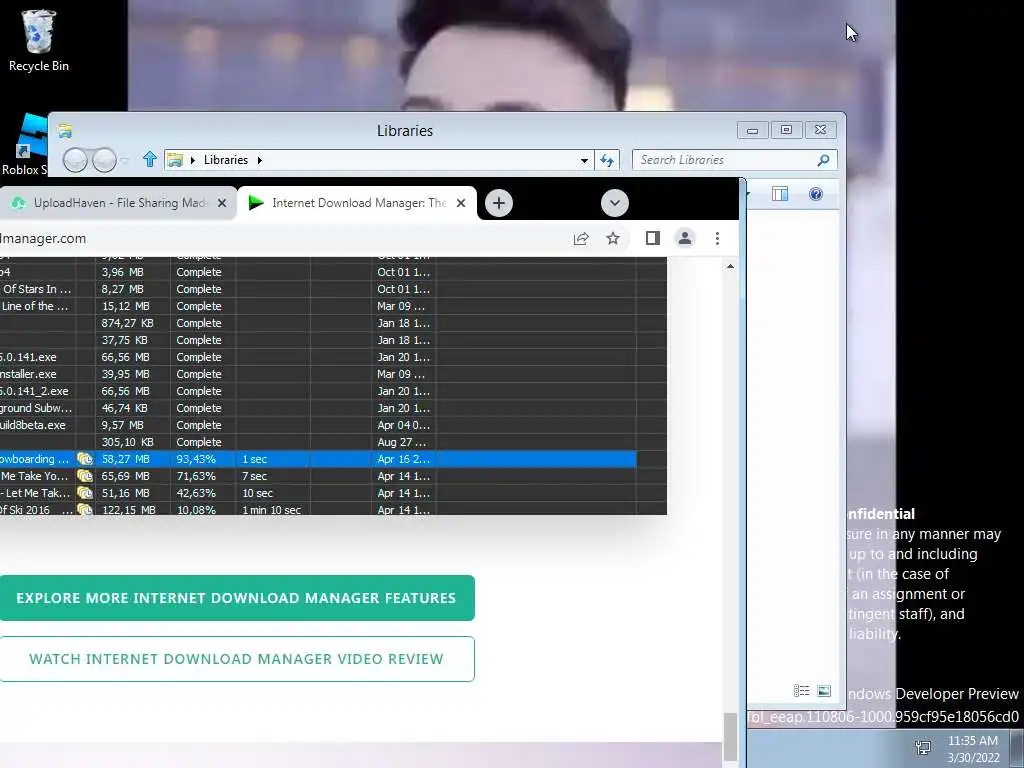
Task: Click the browser vertical scrollbar thumb
Action: [730, 737]
